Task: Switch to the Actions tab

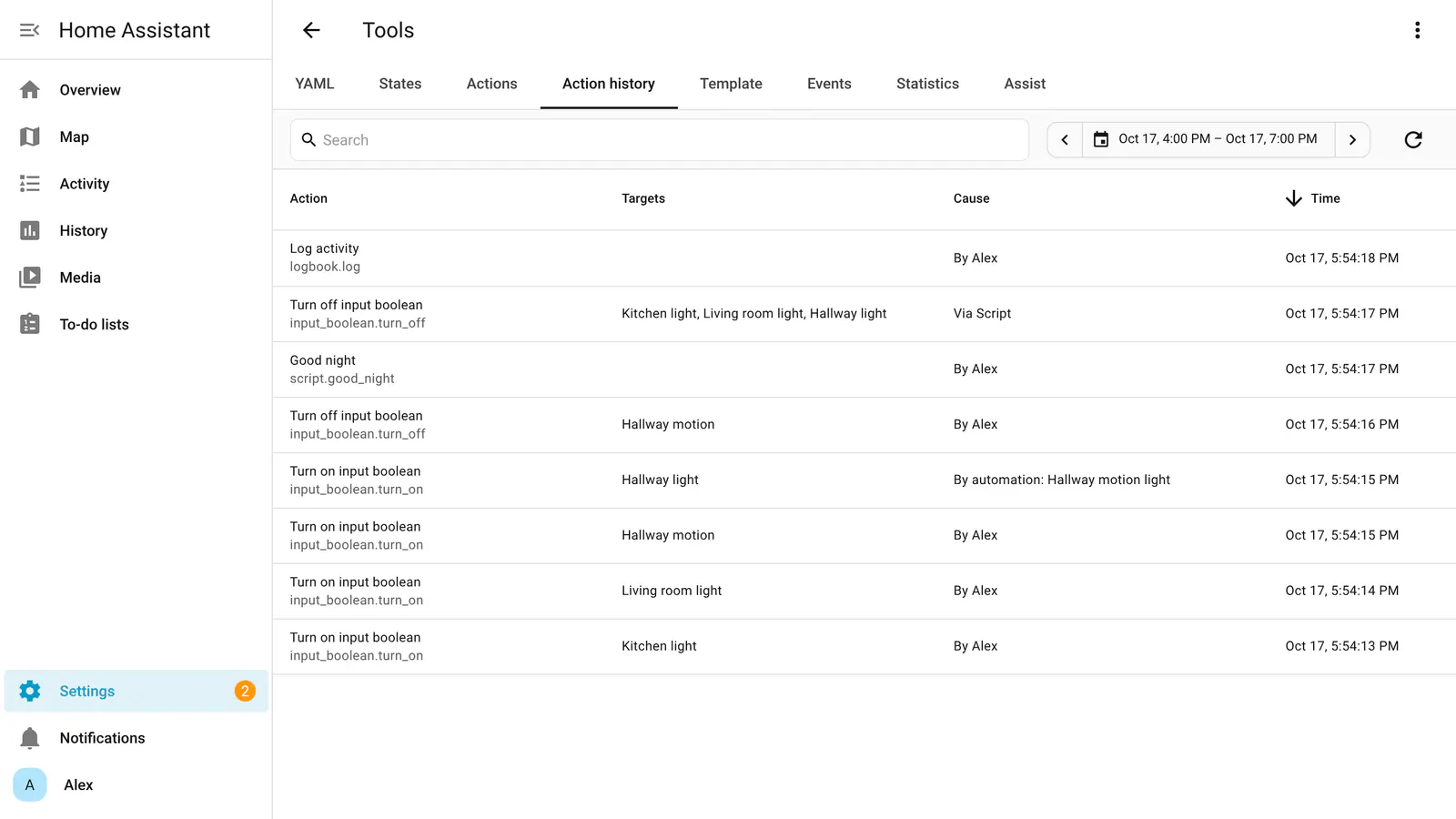Action: (492, 84)
